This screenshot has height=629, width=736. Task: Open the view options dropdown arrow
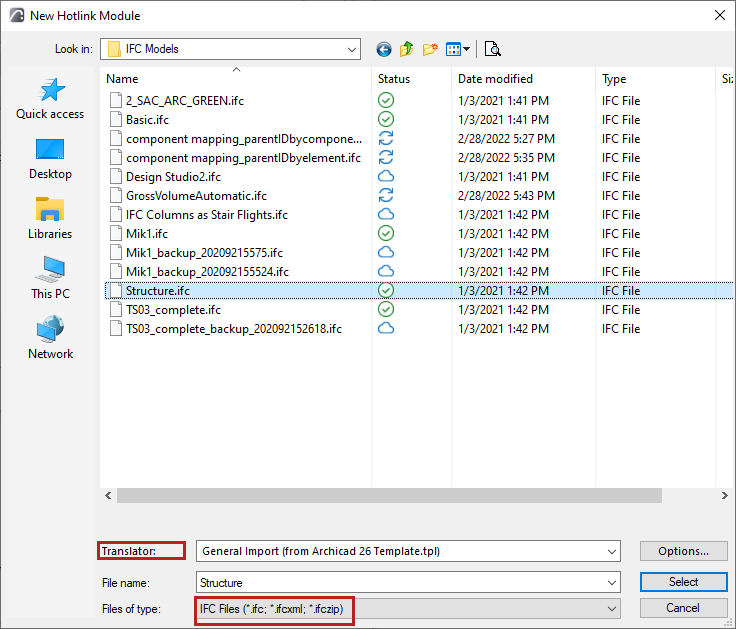coord(467,49)
